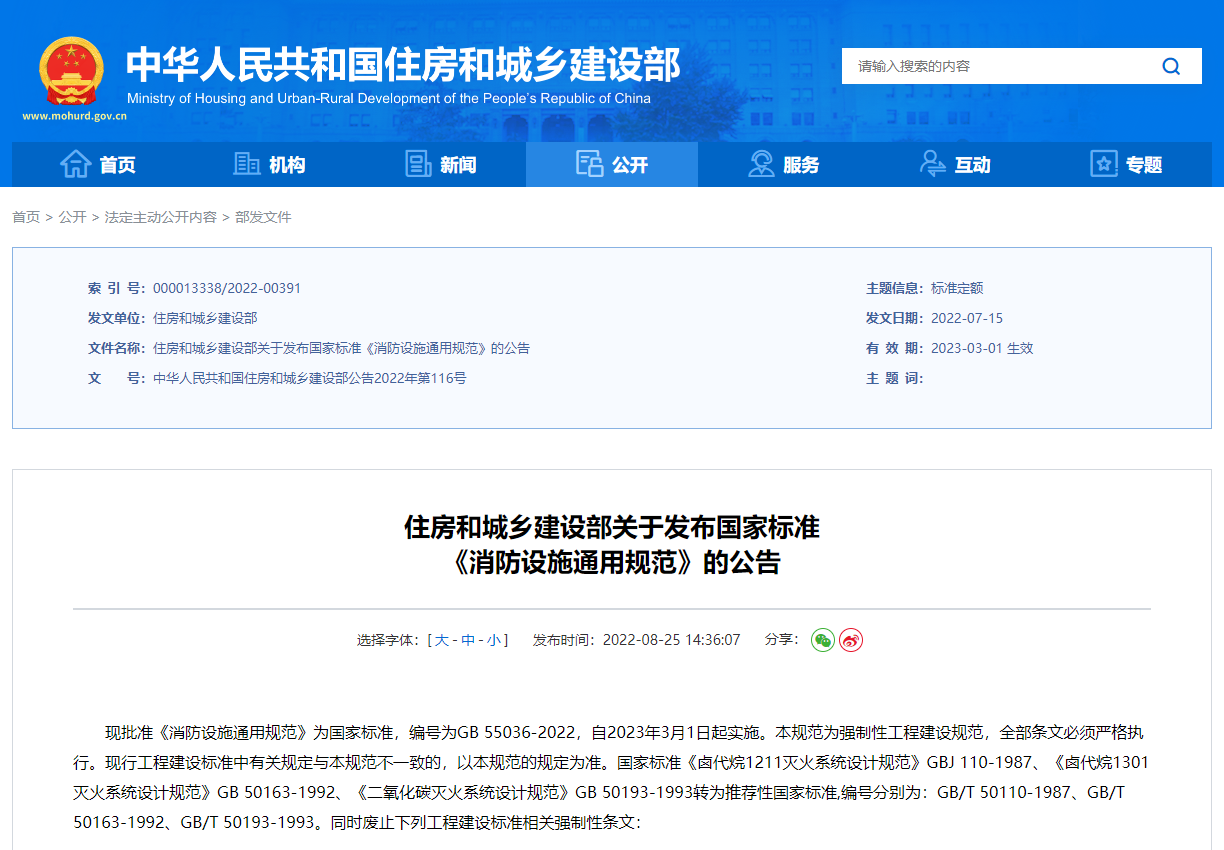The height and width of the screenshot is (850, 1224).
Task: Set font size to small (小)
Action: 494,640
